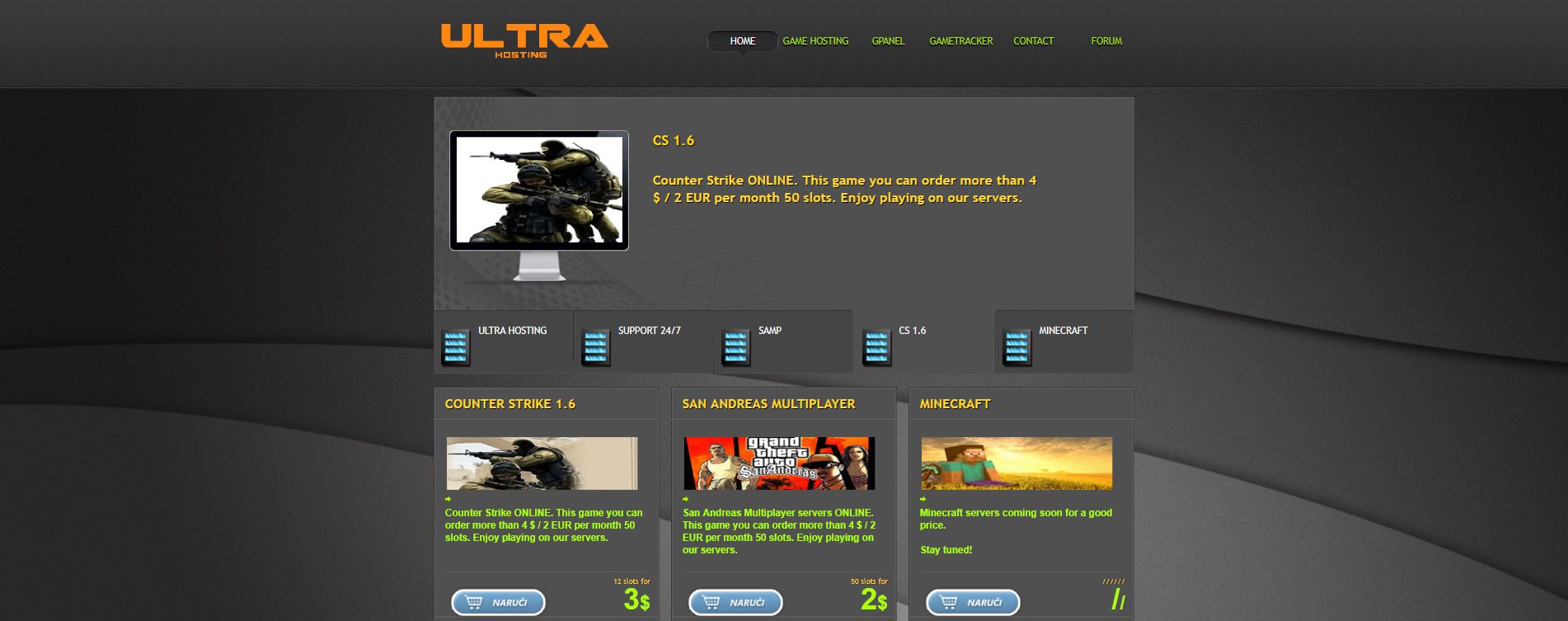Click MINECRAFT card heading
The image size is (1568, 621).
pyautogui.click(x=955, y=404)
